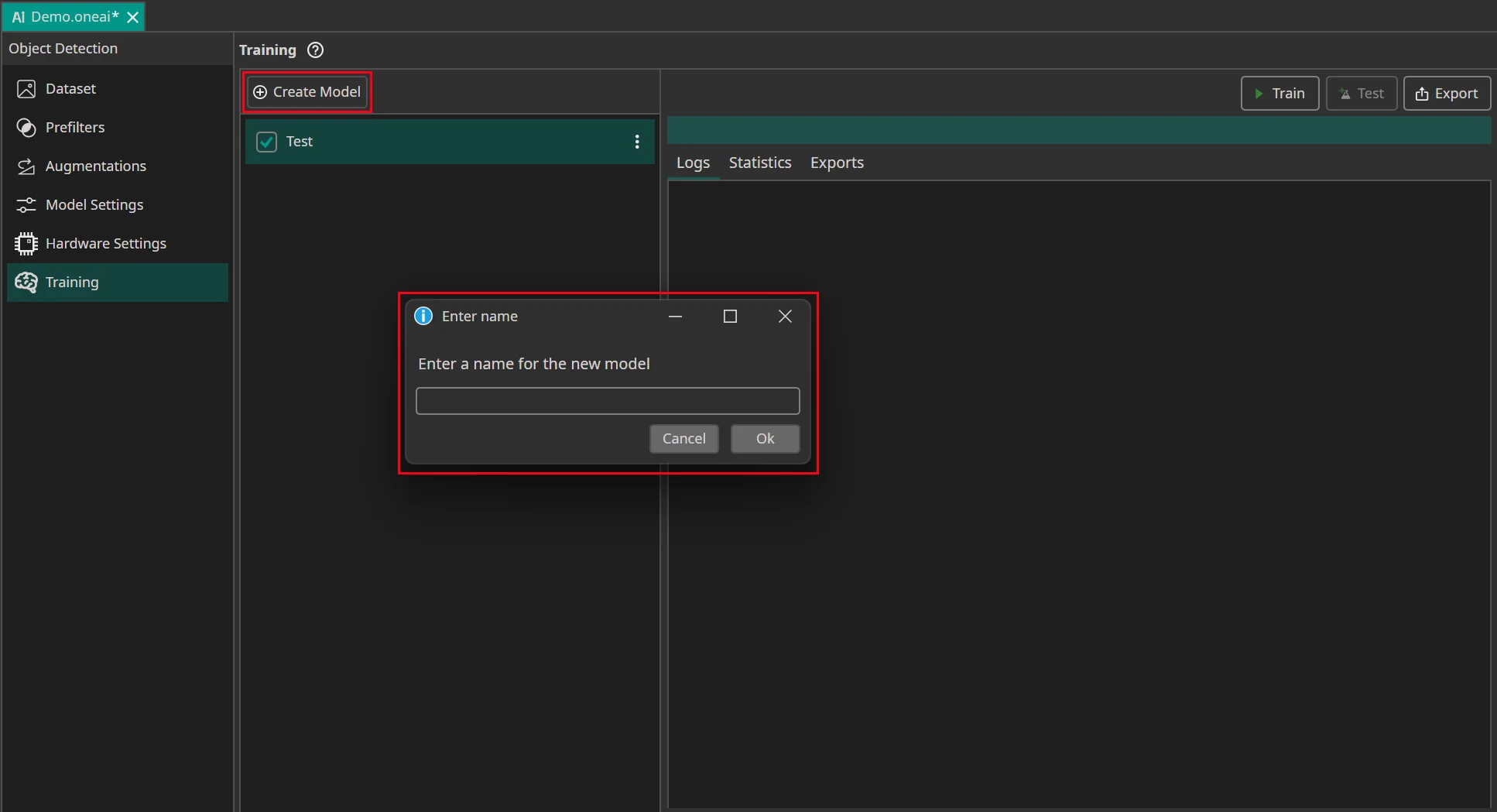Click the Hardware Settings chip icon
The image size is (1497, 812).
26,244
